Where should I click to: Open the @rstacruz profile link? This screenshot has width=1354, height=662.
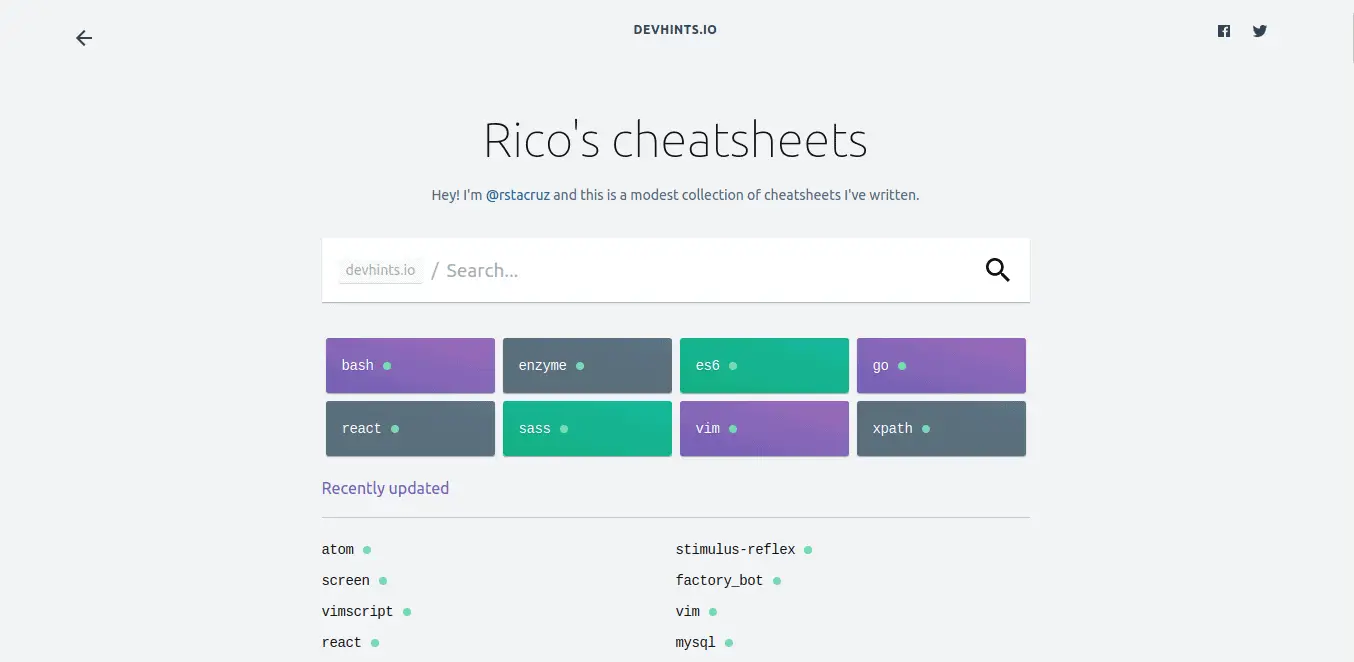click(518, 195)
